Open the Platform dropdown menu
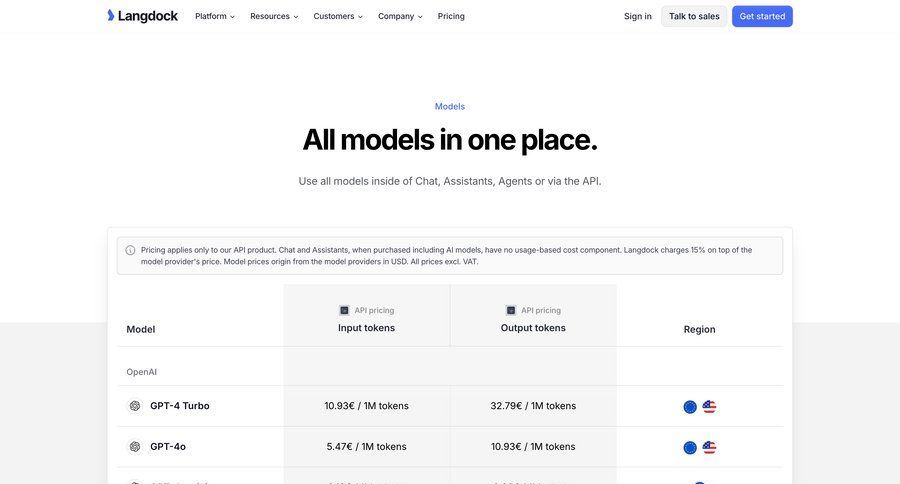The image size is (900, 484). pyautogui.click(x=215, y=16)
